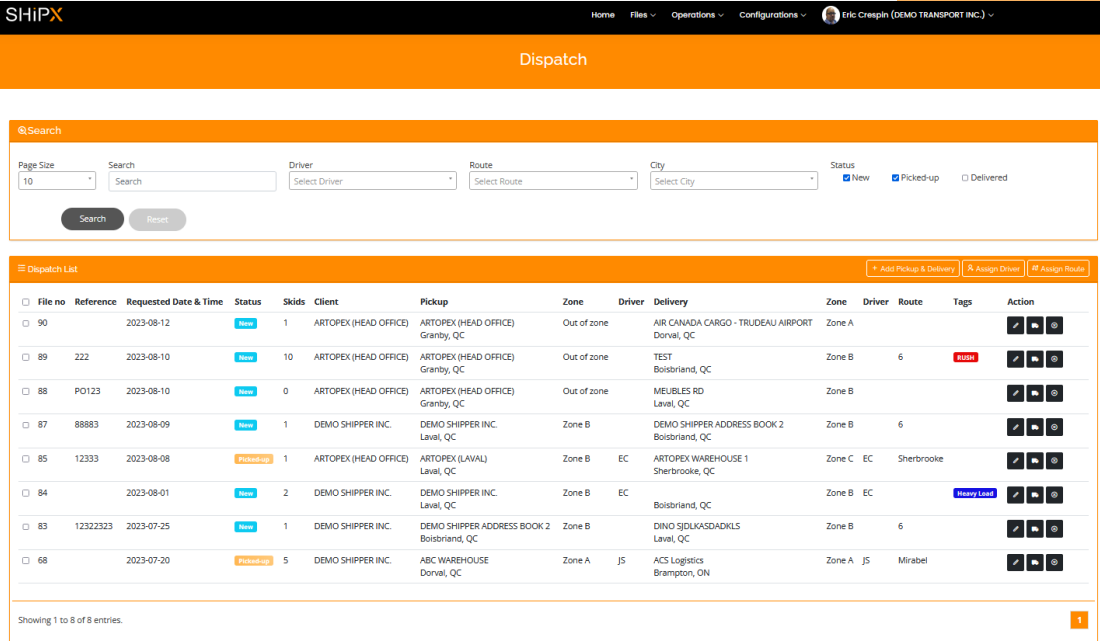Expand the Files menu

643,15
